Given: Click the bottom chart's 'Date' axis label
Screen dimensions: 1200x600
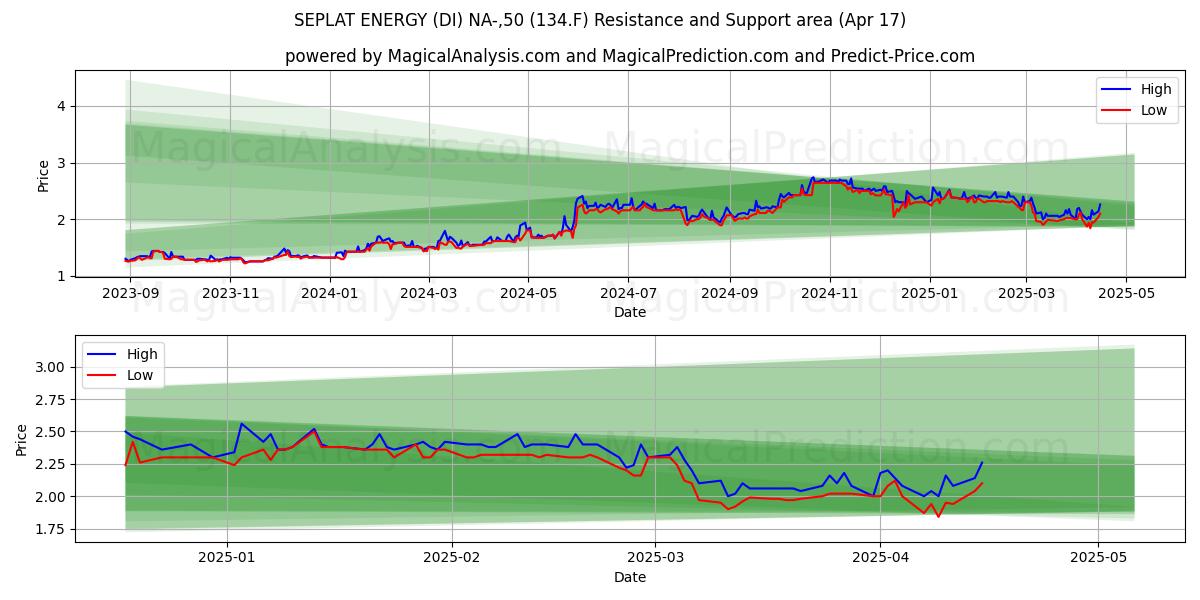Looking at the screenshot, I should point(630,577).
